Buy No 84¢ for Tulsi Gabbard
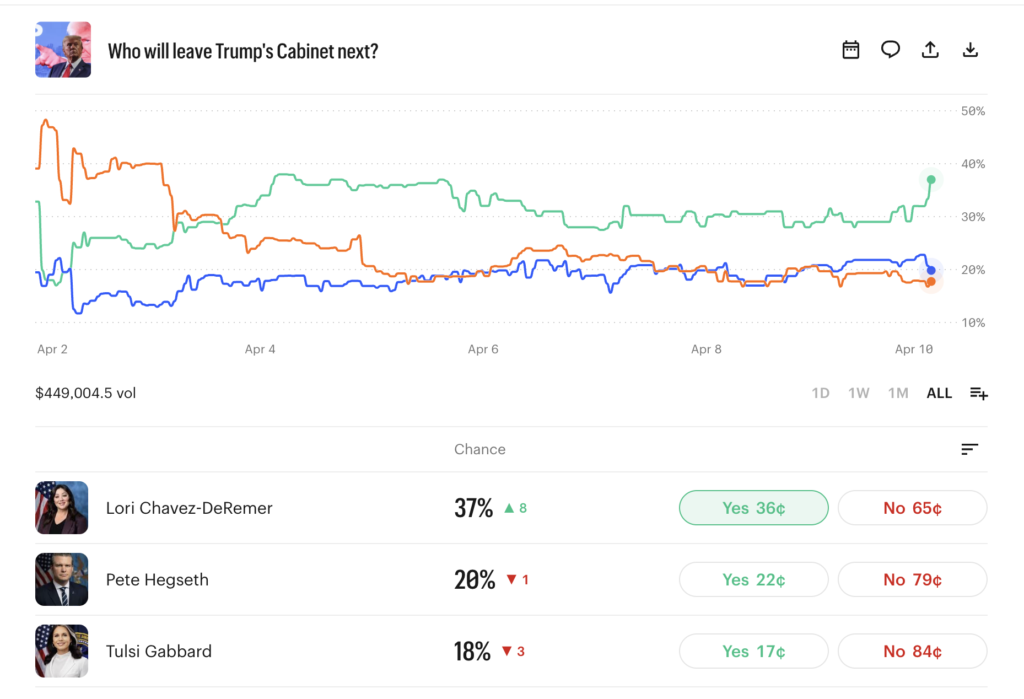Screen dimensions: 1024x699 pyautogui.click(x=912, y=652)
